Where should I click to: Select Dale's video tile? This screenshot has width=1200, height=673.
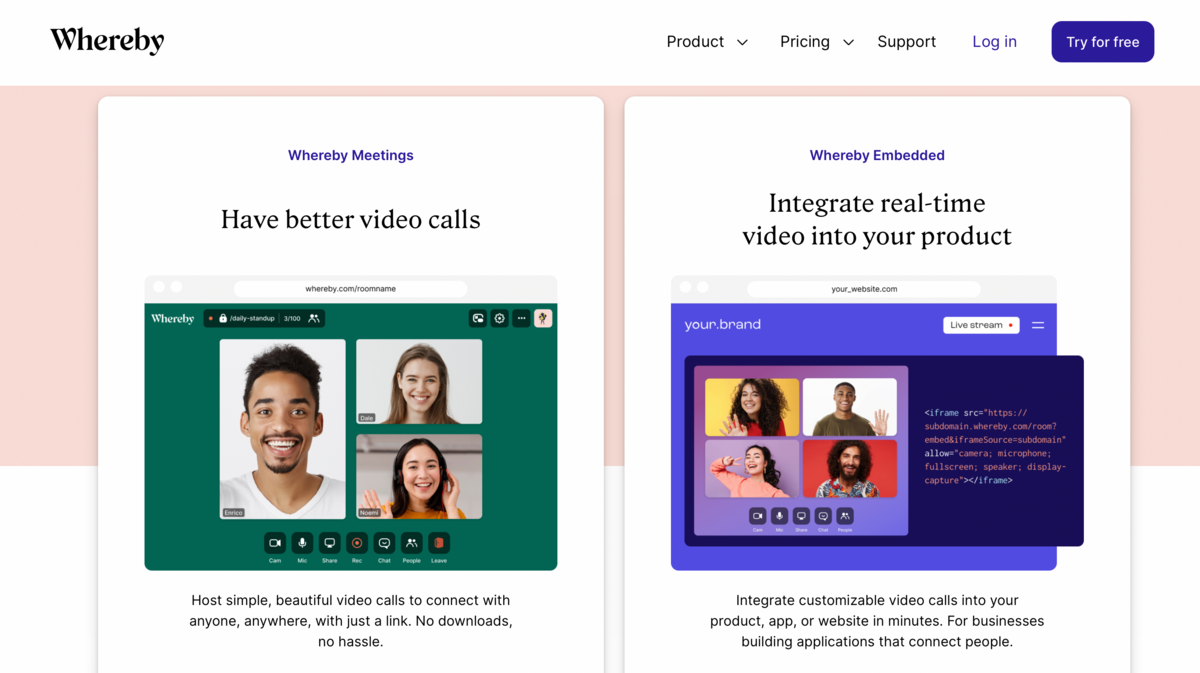419,381
